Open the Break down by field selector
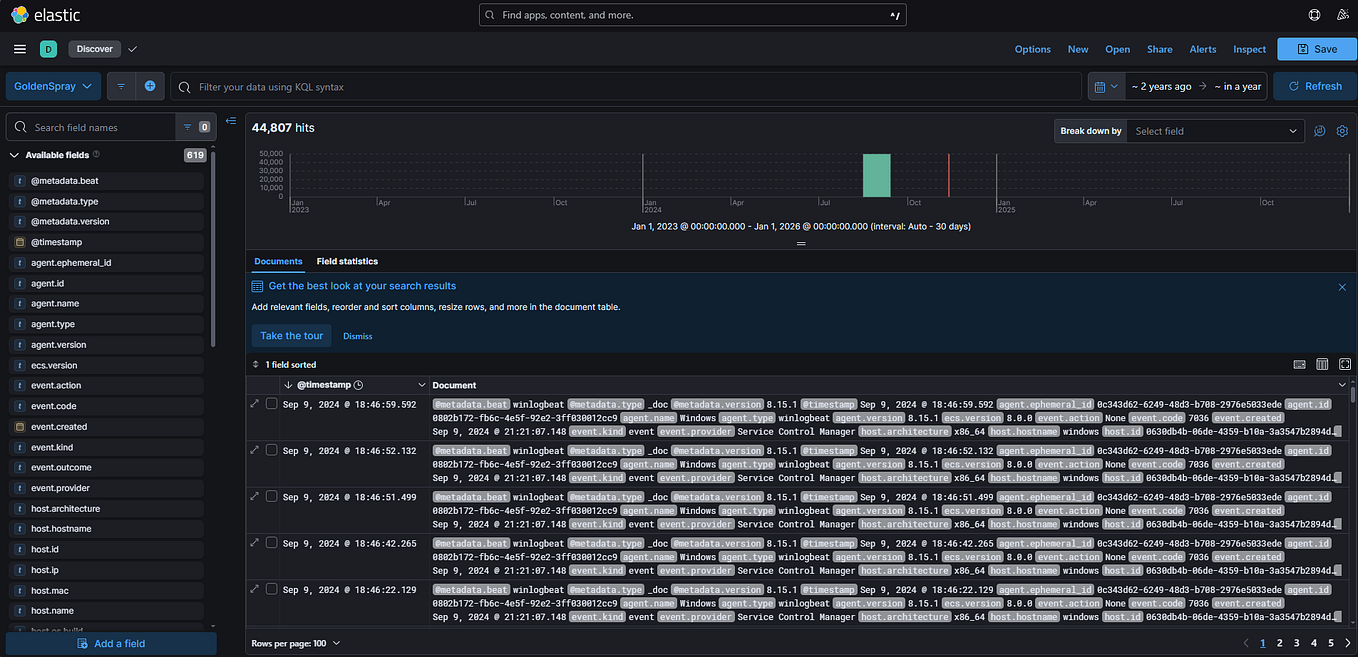Screen dimensions: 1358x657 click(x=1215, y=131)
